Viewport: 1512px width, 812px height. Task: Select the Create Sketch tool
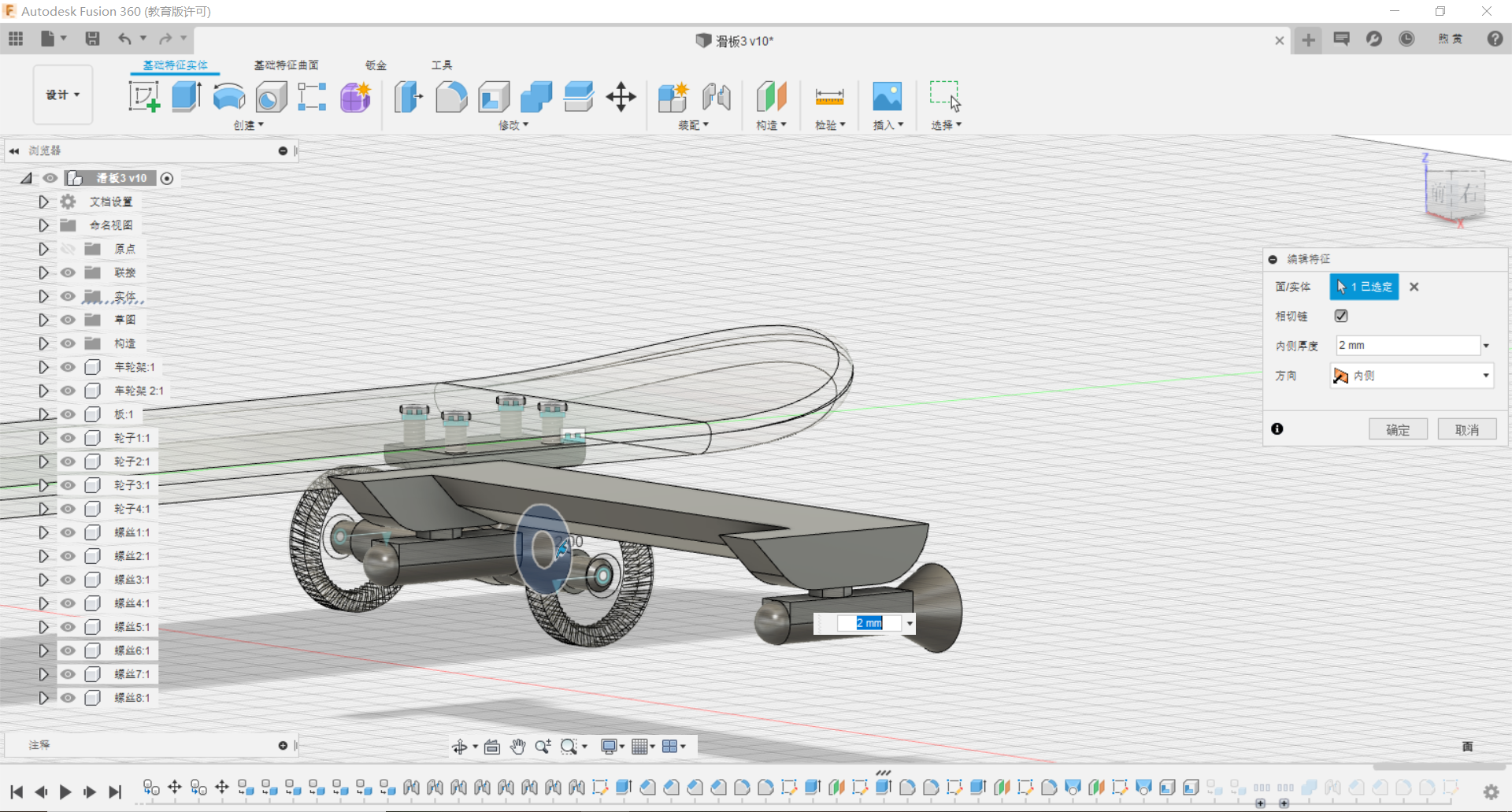144,97
